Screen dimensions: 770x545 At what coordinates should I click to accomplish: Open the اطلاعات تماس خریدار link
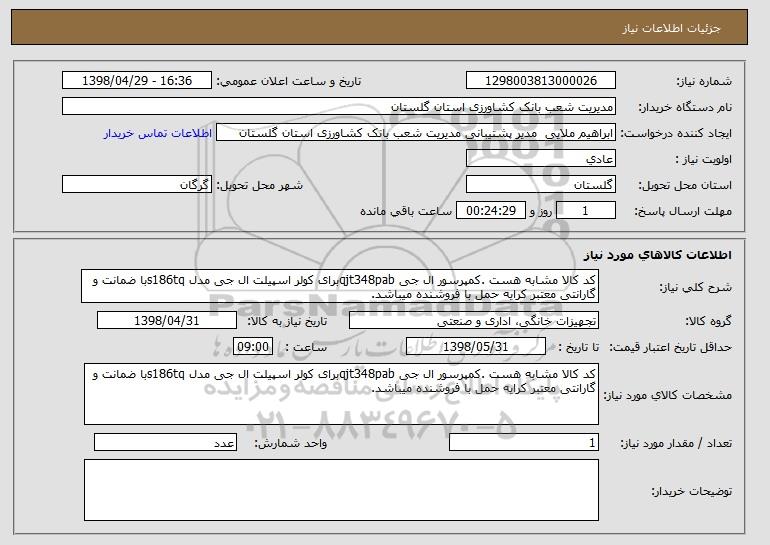coord(158,133)
